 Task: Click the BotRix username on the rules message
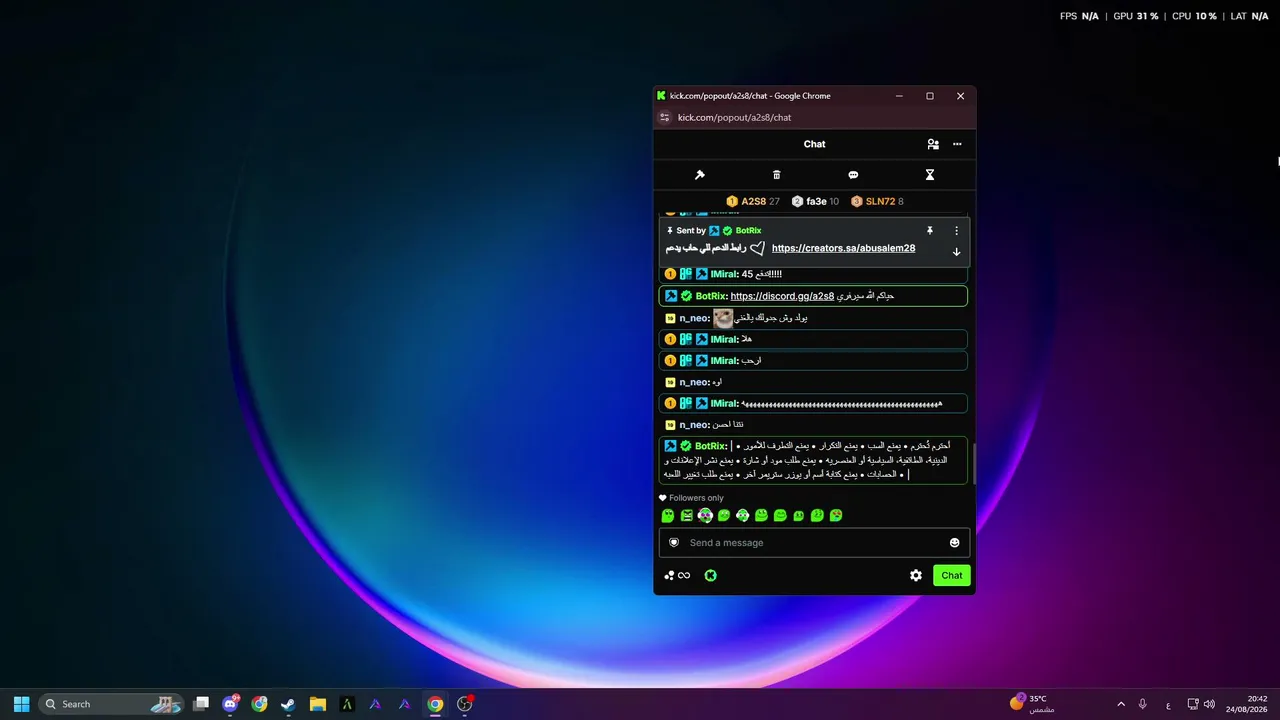point(711,446)
